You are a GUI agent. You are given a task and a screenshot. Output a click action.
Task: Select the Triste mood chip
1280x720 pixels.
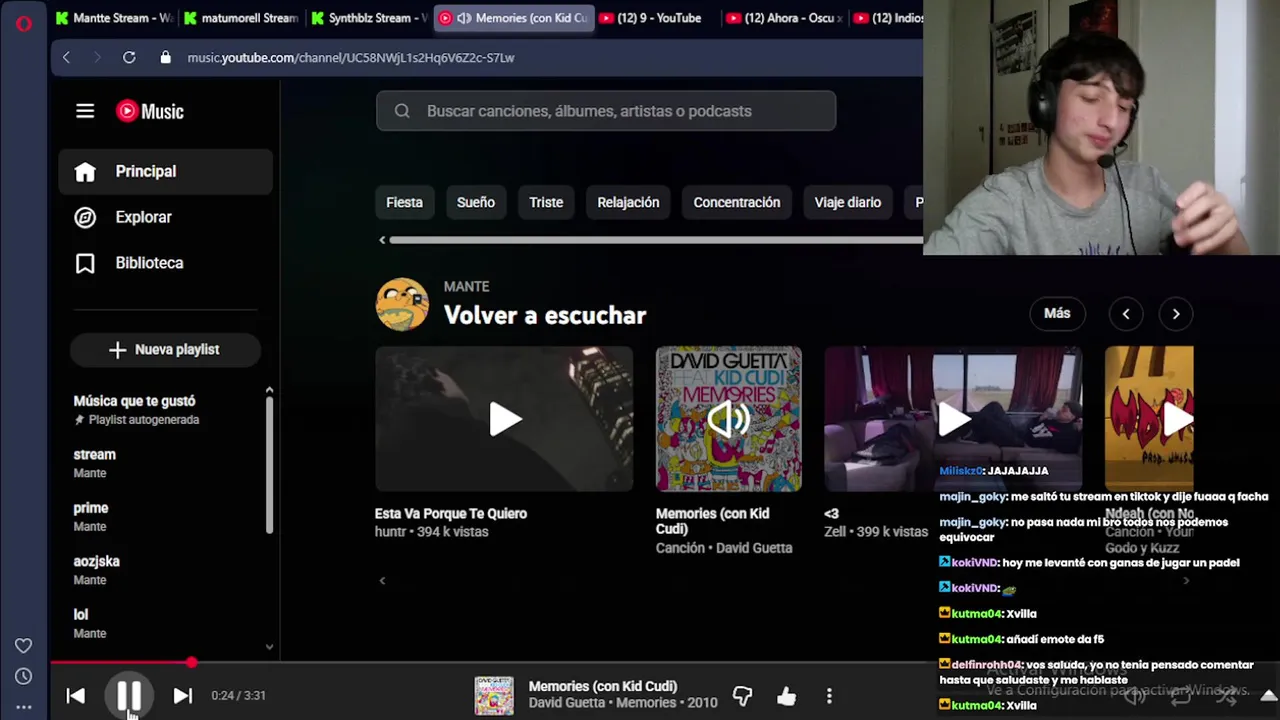(546, 202)
